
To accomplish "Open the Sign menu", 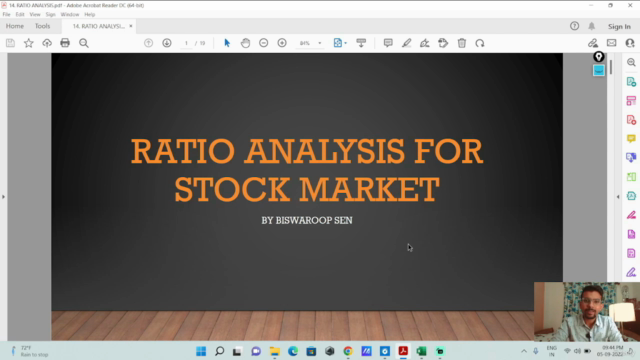I will [x=50, y=14].
